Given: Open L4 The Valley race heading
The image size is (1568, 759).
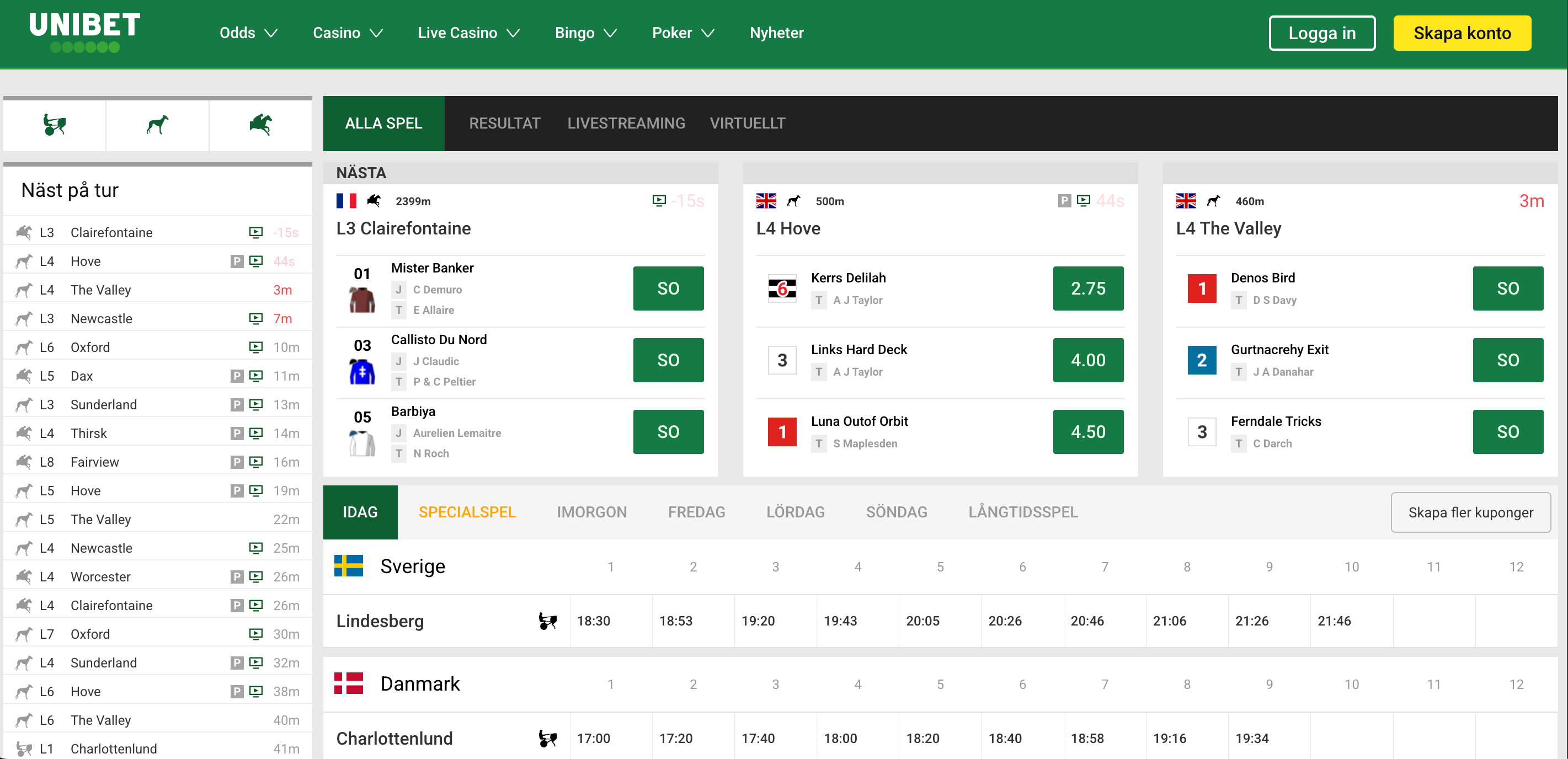Looking at the screenshot, I should (x=1228, y=229).
